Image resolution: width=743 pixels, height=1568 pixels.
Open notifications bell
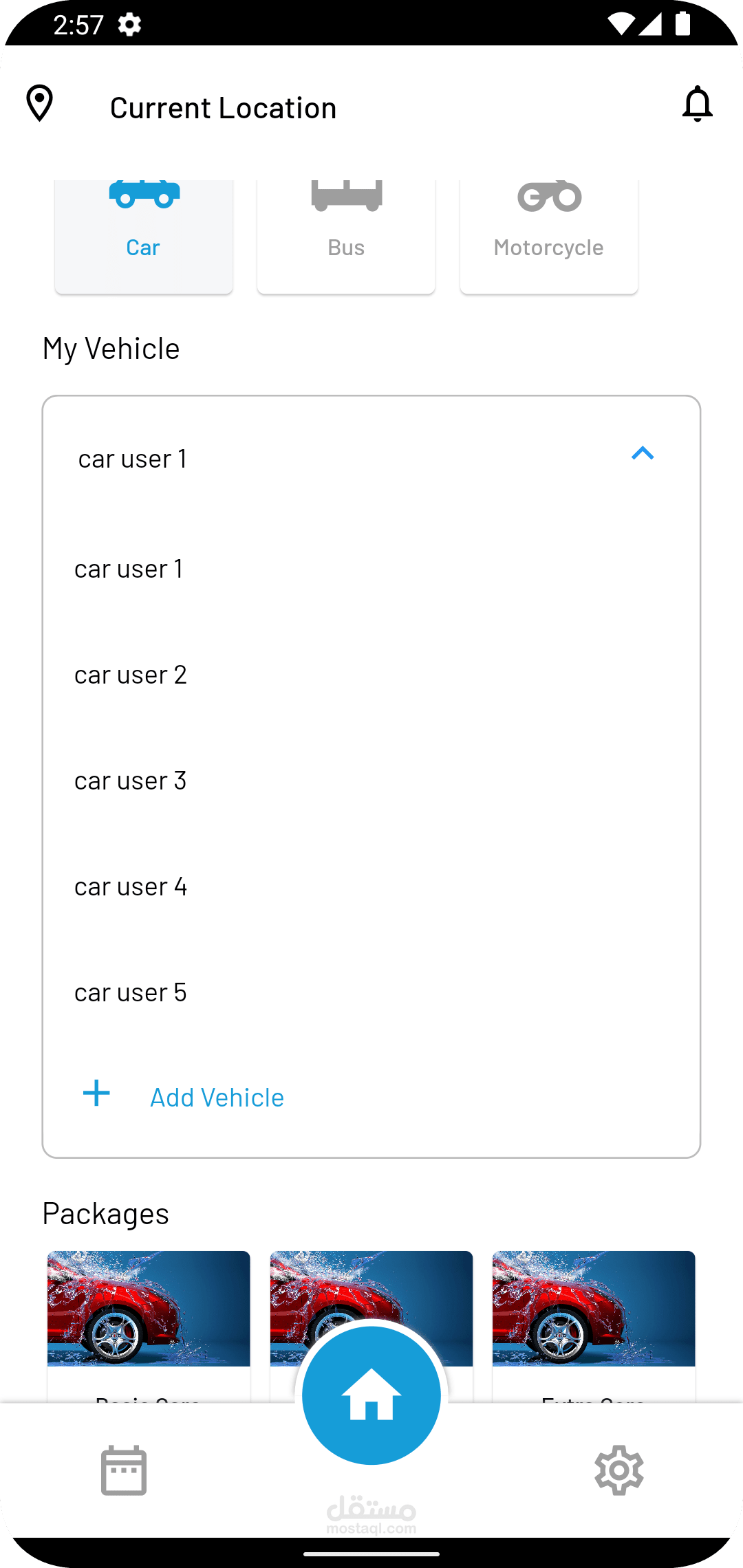pos(697,104)
